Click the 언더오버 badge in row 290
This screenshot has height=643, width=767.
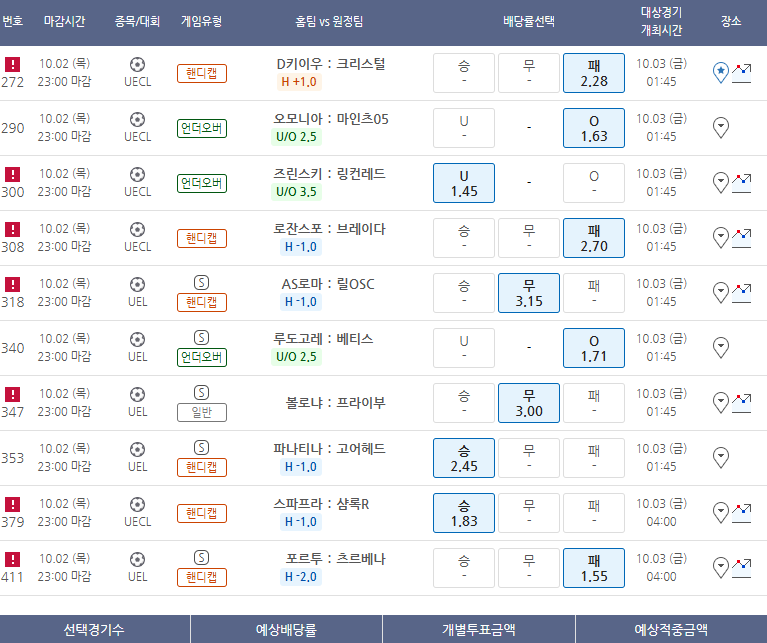201,128
